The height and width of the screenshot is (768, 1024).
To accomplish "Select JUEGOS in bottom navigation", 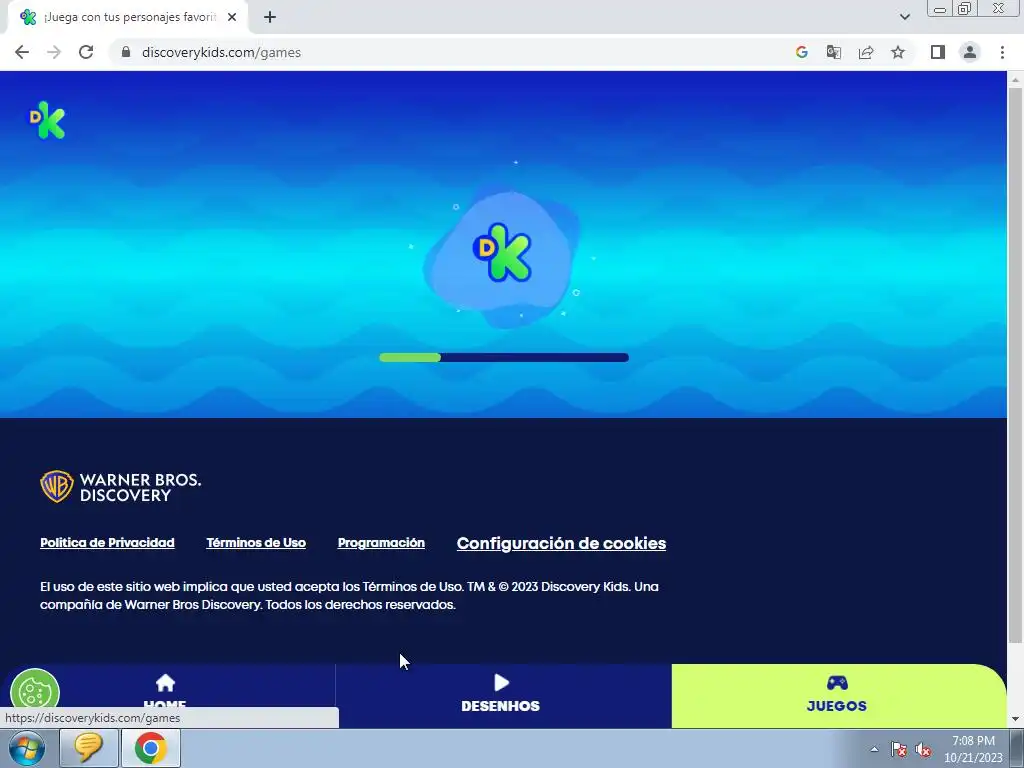I will (x=837, y=694).
